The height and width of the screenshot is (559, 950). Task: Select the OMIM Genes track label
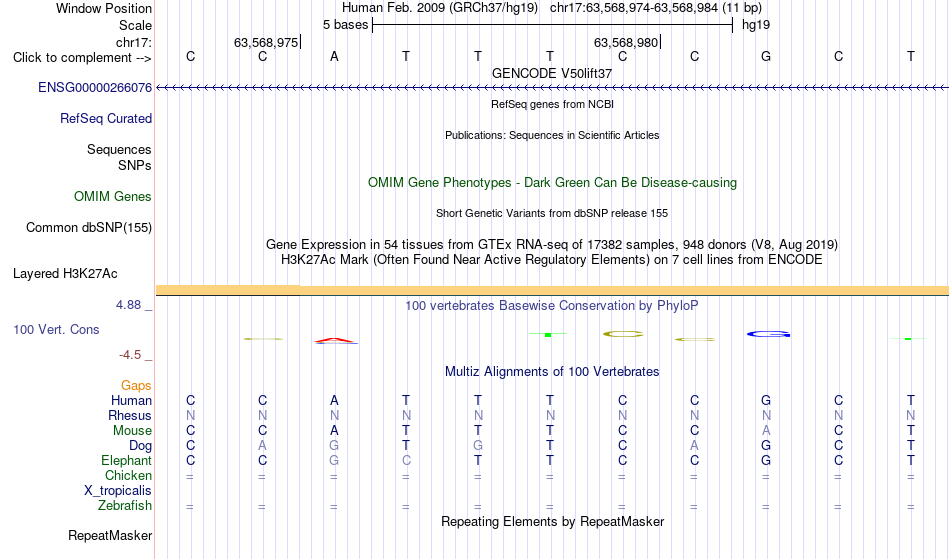click(113, 197)
